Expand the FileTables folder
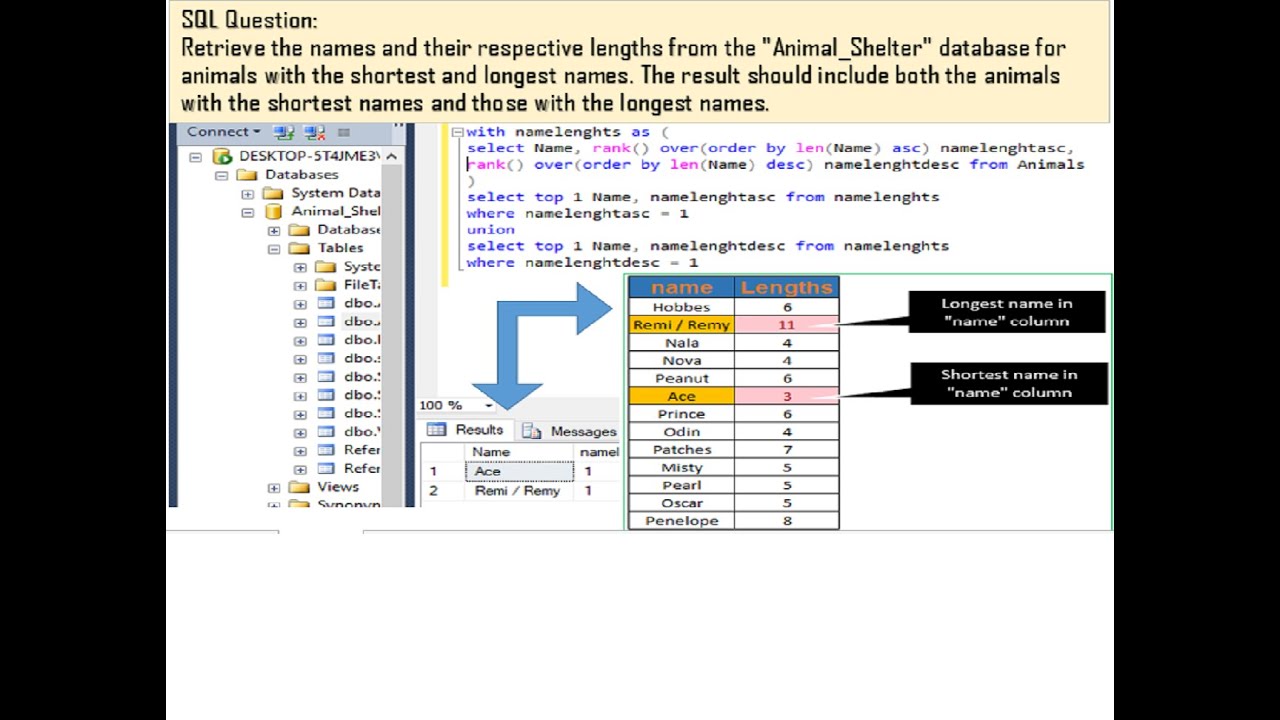This screenshot has height=720, width=1280. [300, 286]
